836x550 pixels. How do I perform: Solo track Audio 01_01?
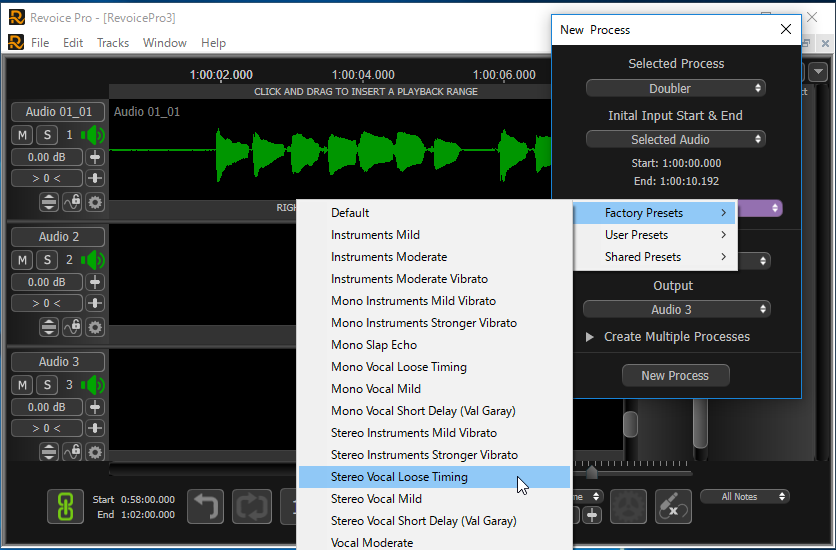[47, 135]
